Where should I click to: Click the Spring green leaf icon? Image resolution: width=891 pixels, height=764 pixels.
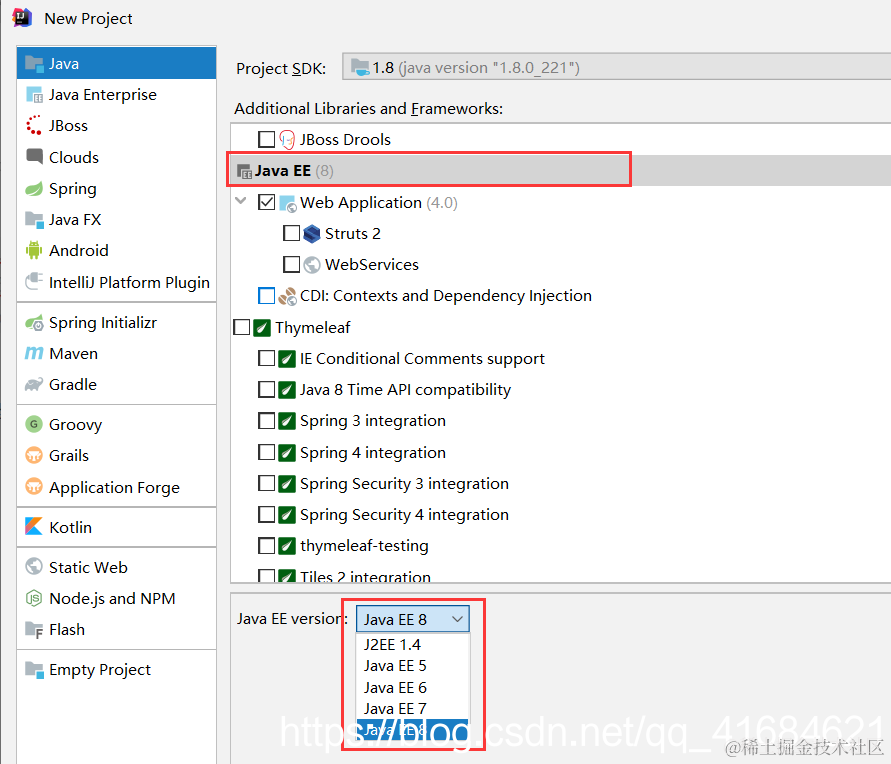[34, 188]
